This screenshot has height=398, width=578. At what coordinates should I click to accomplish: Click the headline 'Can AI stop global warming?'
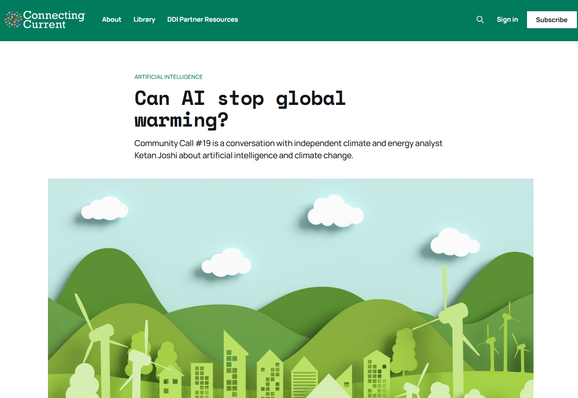coord(240,109)
